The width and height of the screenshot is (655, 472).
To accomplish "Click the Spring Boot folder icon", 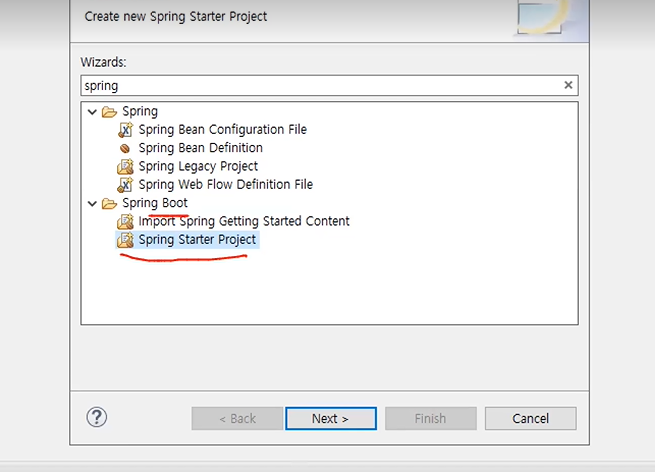I will pos(109,203).
